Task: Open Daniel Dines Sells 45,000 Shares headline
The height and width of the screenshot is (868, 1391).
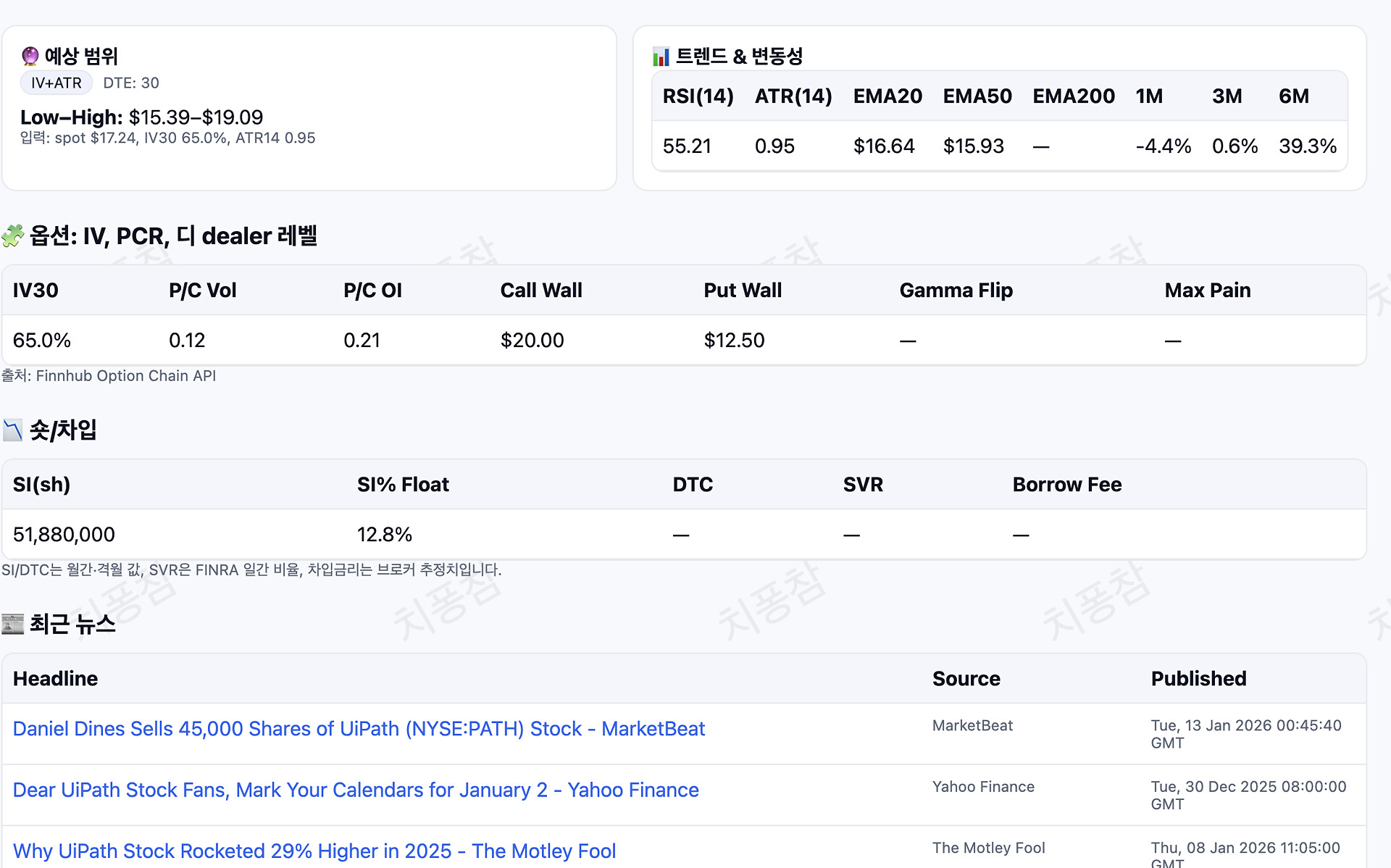Action: tap(359, 728)
